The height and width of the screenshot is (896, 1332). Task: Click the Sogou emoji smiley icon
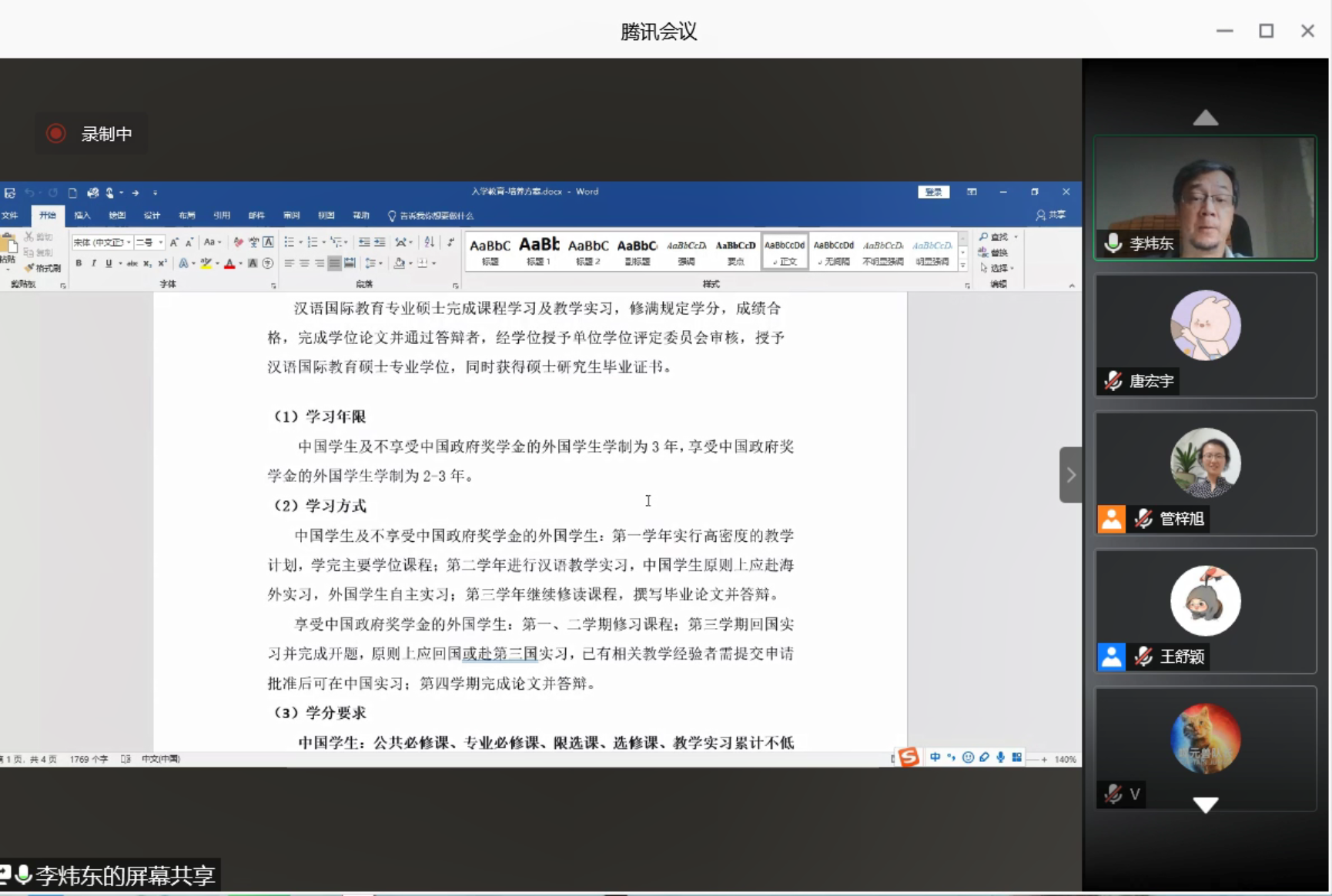pyautogui.click(x=968, y=757)
